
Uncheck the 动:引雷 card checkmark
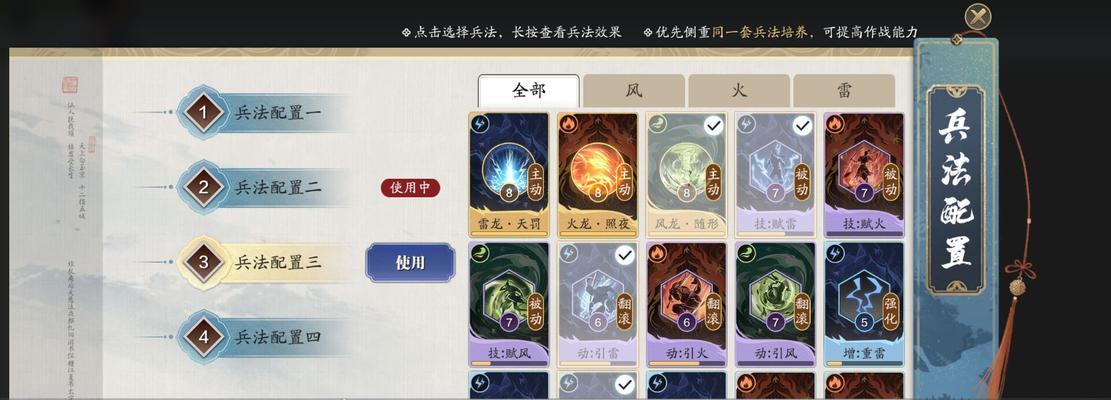(624, 255)
